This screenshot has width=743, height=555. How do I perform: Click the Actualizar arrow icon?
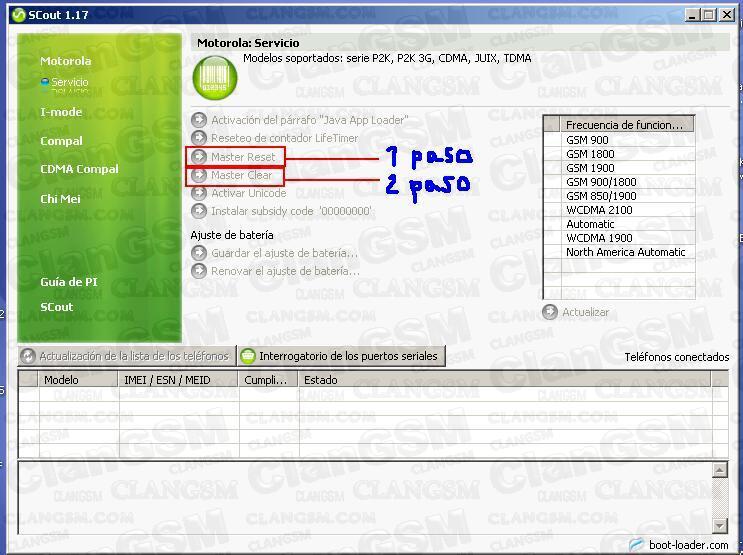550,312
